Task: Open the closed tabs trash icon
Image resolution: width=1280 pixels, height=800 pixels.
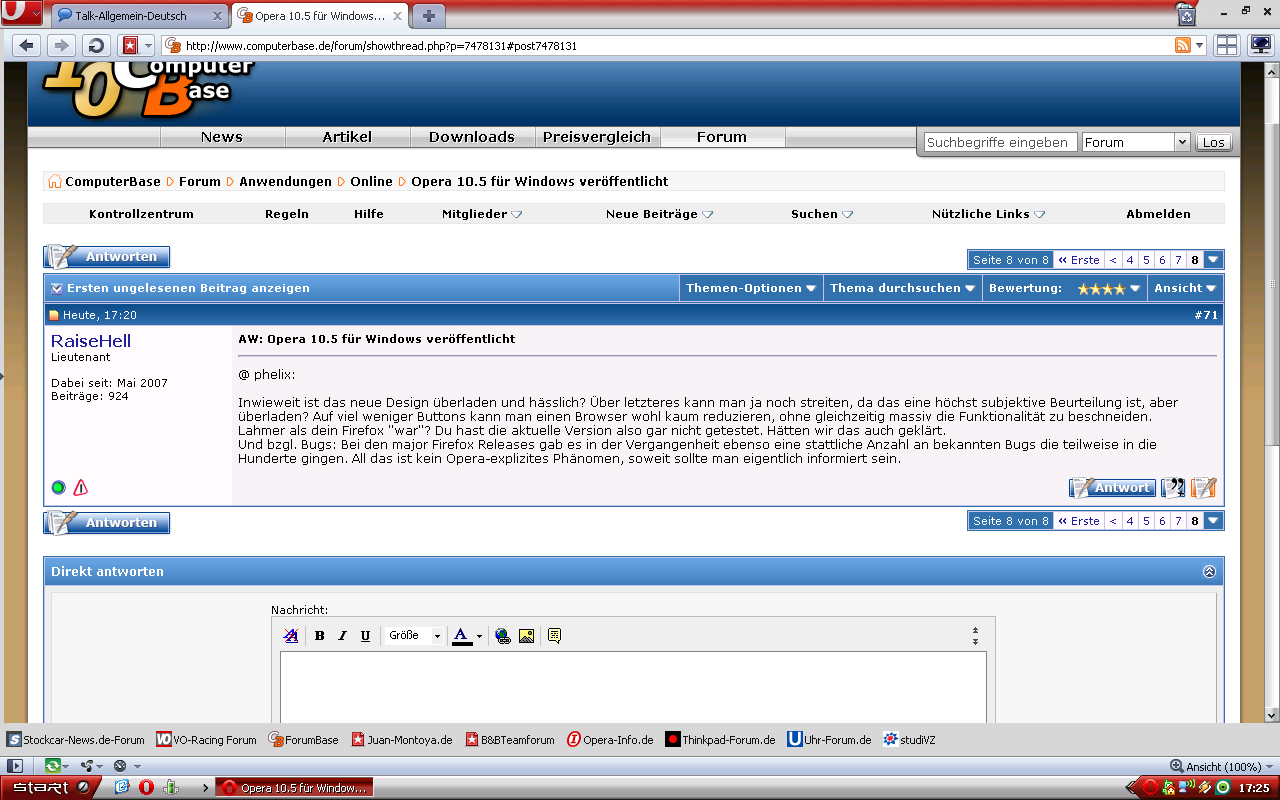Action: click(x=1186, y=14)
